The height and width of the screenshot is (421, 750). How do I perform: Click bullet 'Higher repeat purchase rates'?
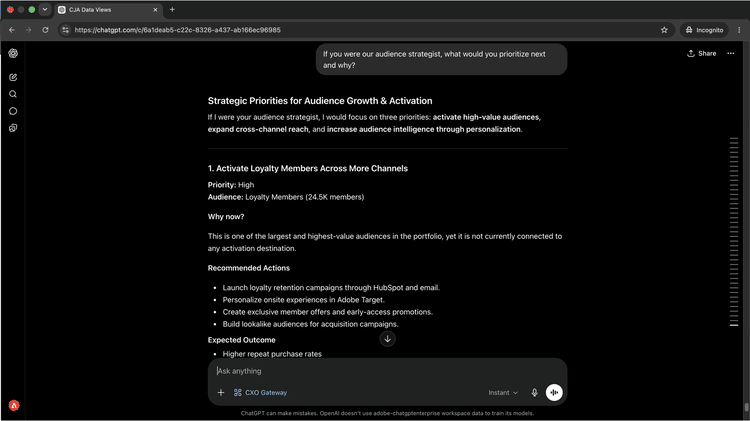point(272,354)
